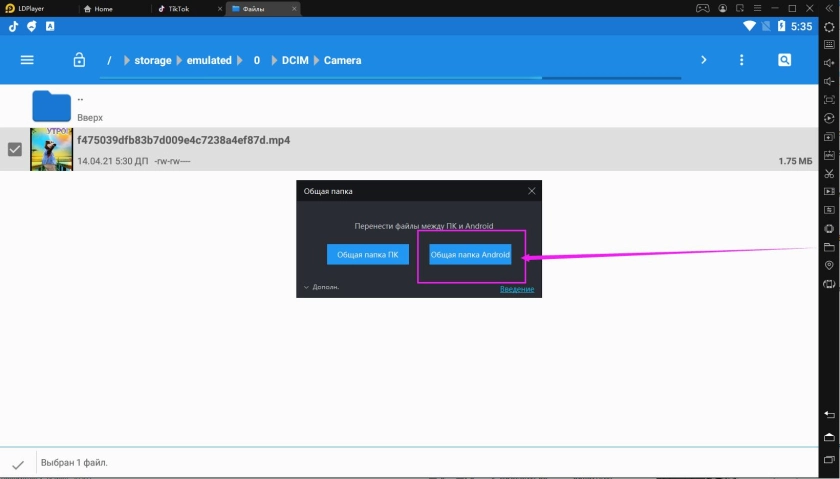Click the Общая папка ПК button
Viewport: 840px width, 479px height.
click(x=367, y=255)
